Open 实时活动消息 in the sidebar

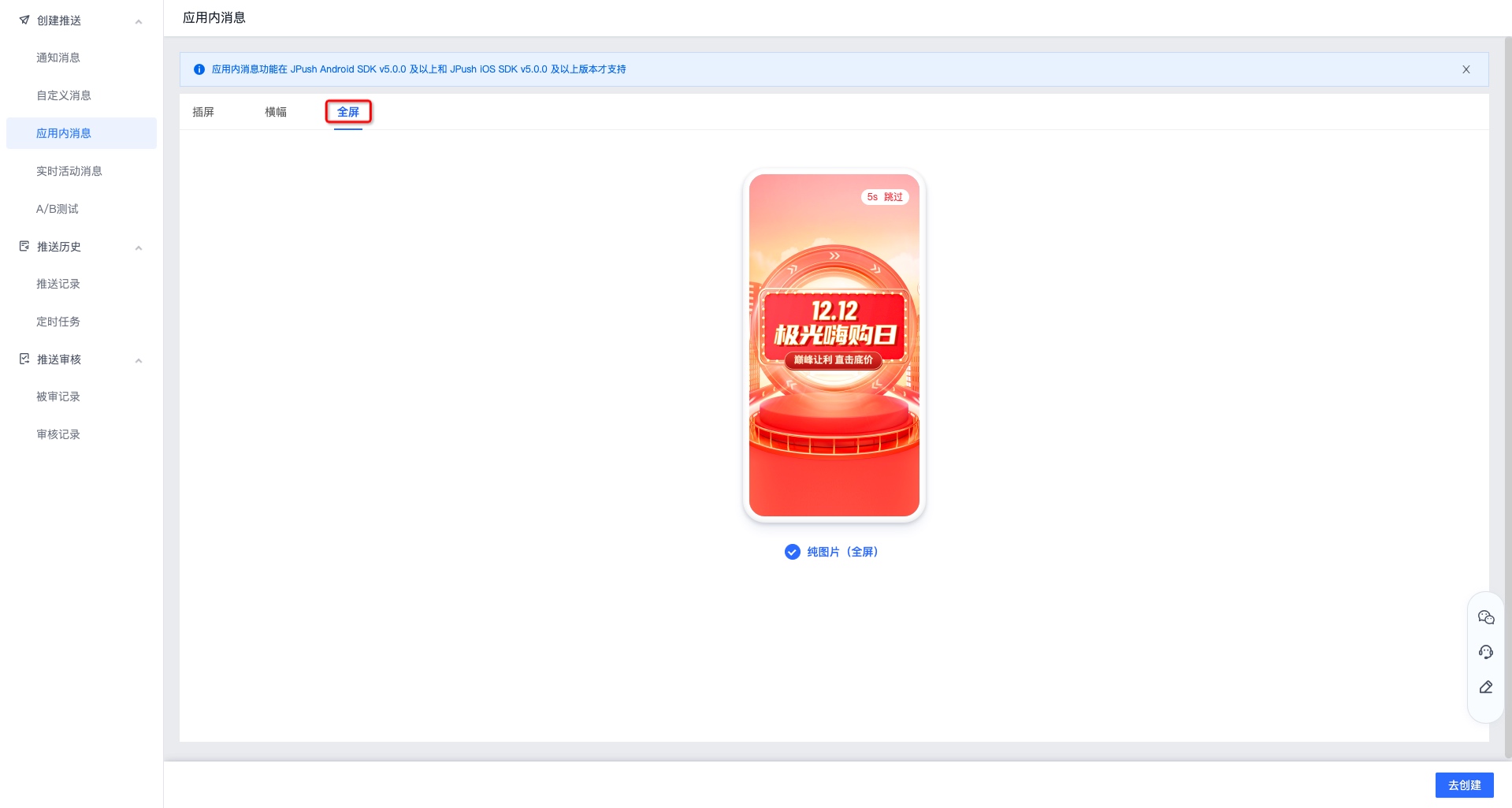pos(69,171)
